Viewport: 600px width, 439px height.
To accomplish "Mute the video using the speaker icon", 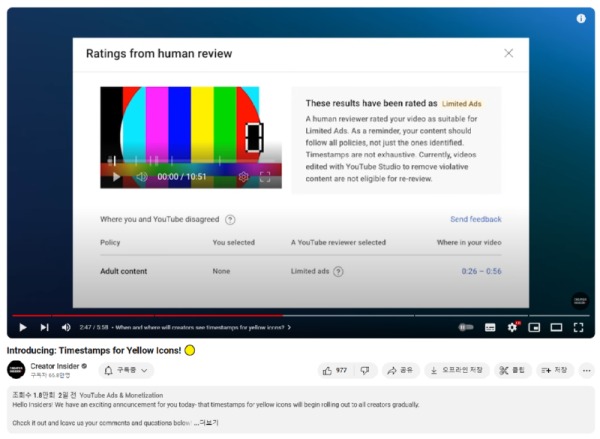I will point(66,327).
